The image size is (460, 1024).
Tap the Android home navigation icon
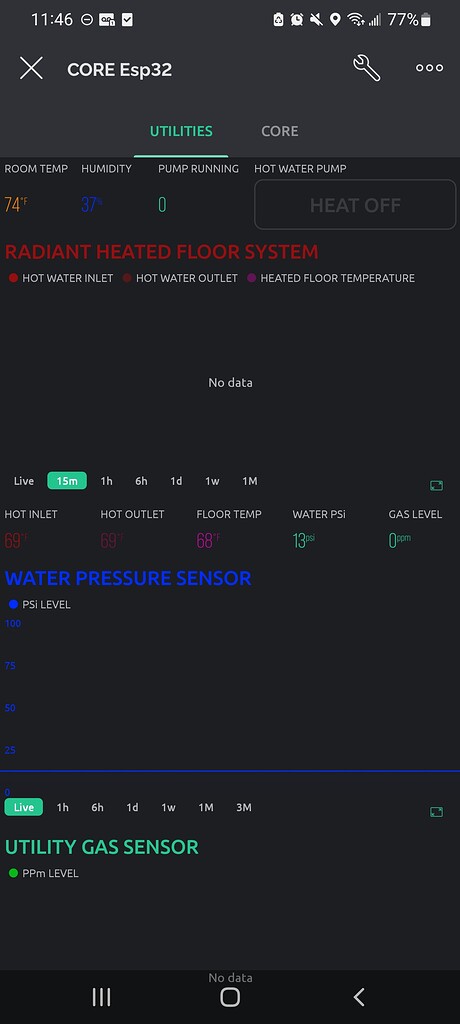pyautogui.click(x=230, y=997)
